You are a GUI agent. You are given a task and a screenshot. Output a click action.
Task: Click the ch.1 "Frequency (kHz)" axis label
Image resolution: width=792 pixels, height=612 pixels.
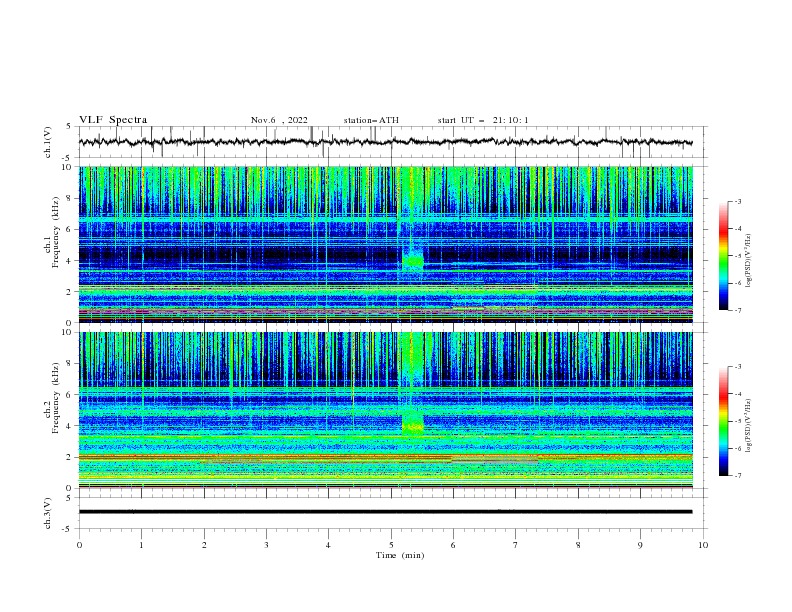[56, 233]
